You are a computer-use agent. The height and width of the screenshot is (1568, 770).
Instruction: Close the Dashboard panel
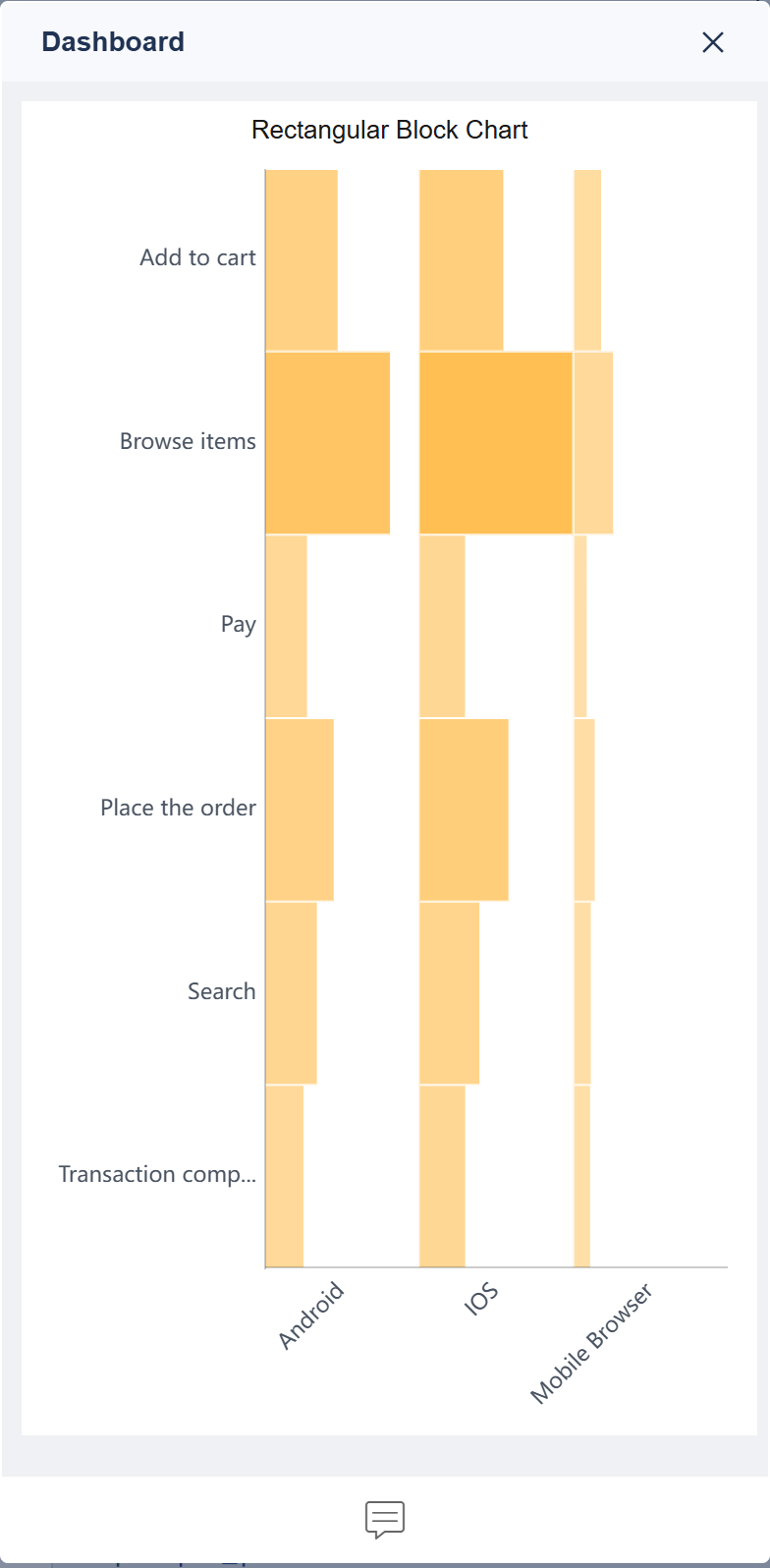pos(712,42)
